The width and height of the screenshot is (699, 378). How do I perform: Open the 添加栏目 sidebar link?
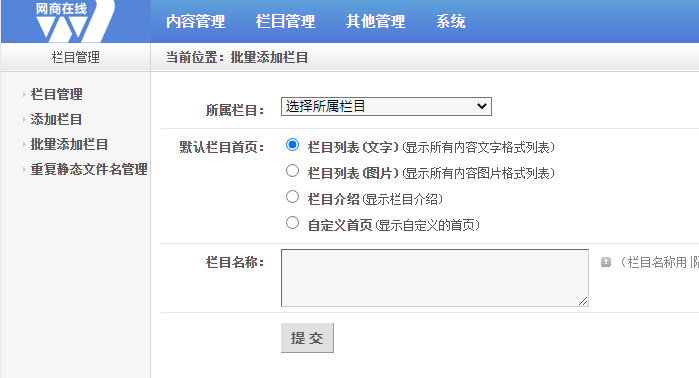56,119
